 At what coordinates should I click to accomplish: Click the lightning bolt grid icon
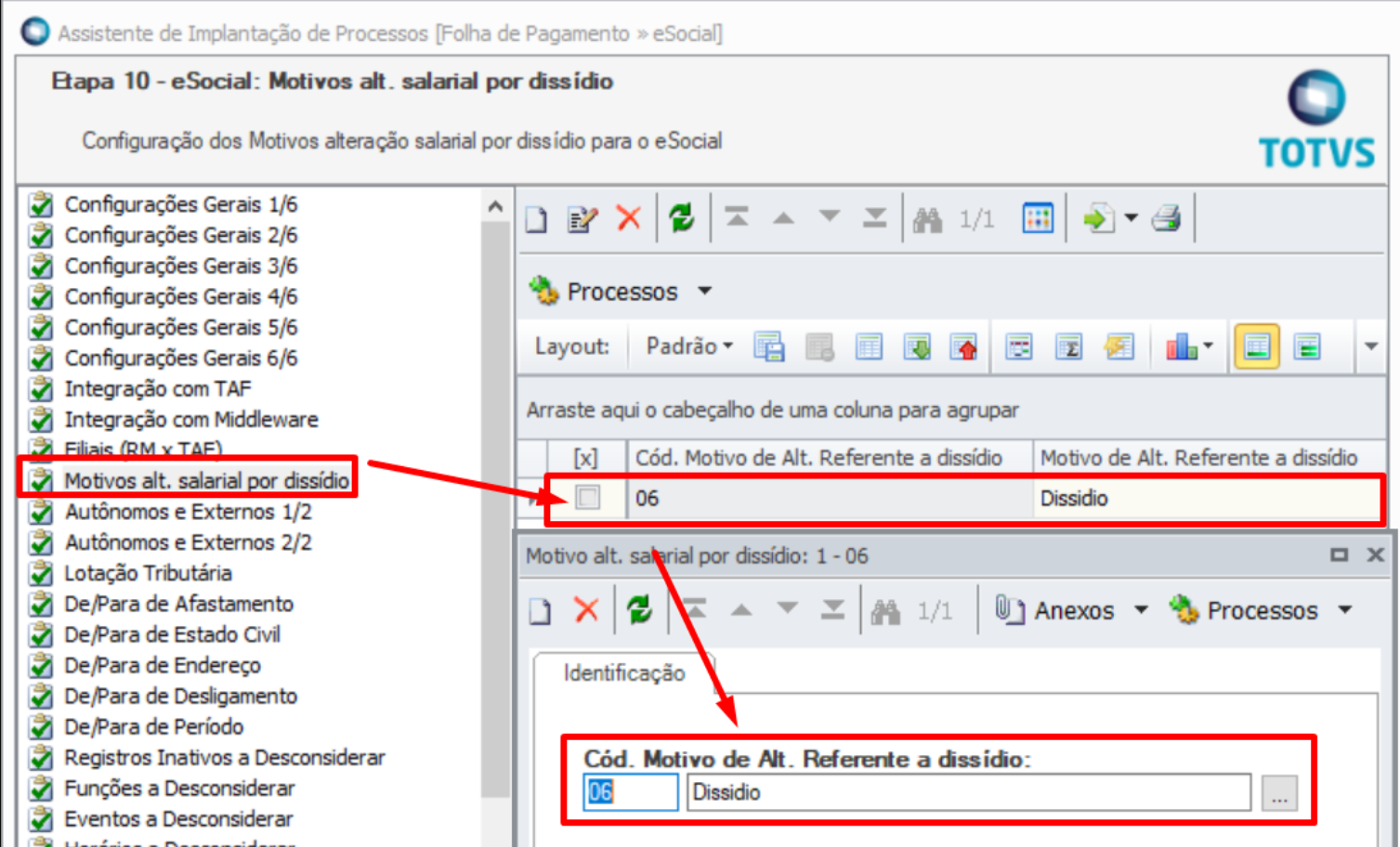tap(1119, 347)
